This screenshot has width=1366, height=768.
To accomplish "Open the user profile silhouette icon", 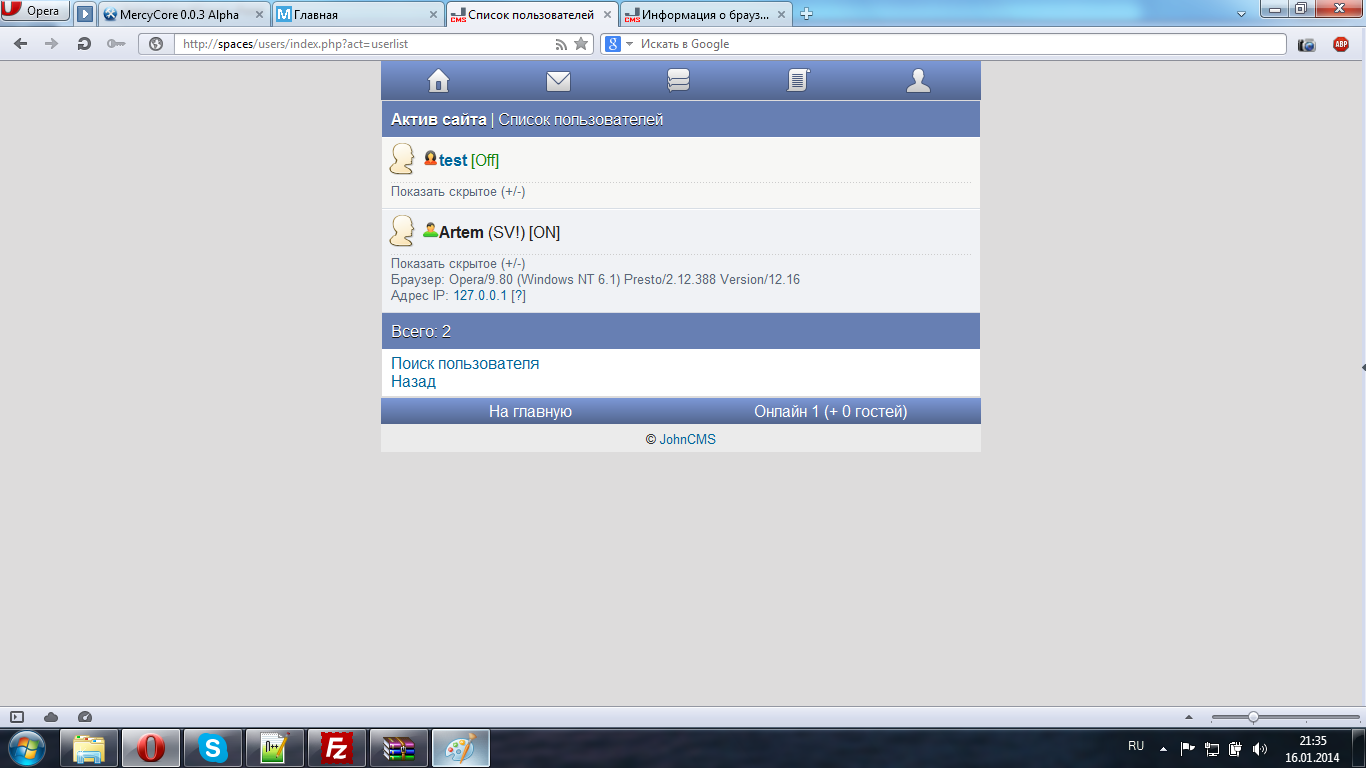I will (918, 81).
